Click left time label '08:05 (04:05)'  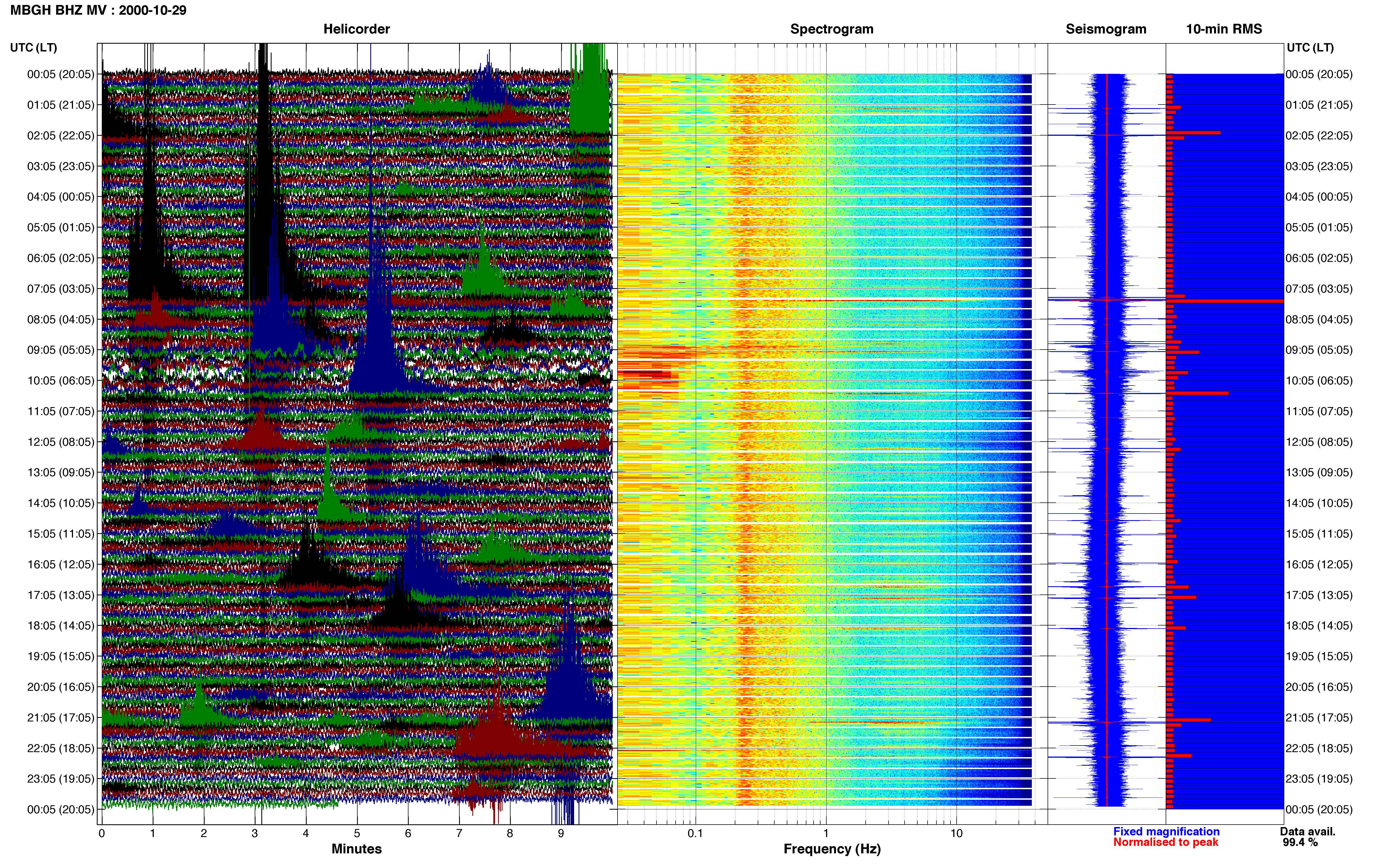pyautogui.click(x=61, y=319)
